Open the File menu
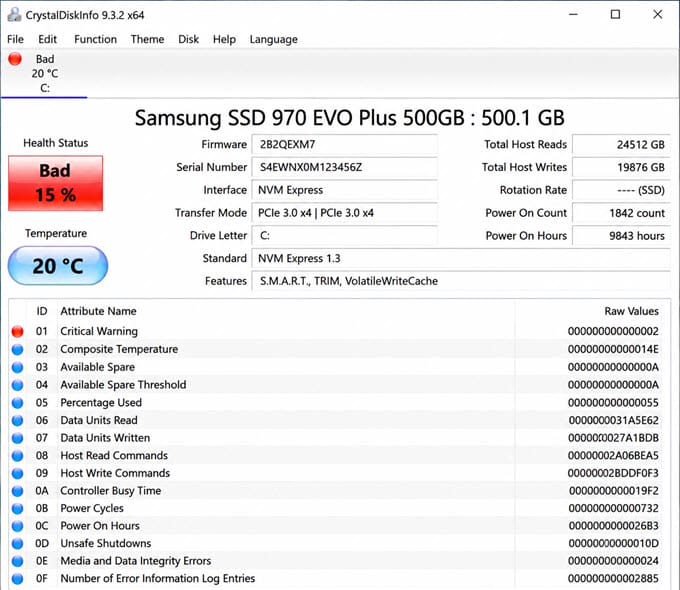680x590 pixels. pyautogui.click(x=15, y=39)
